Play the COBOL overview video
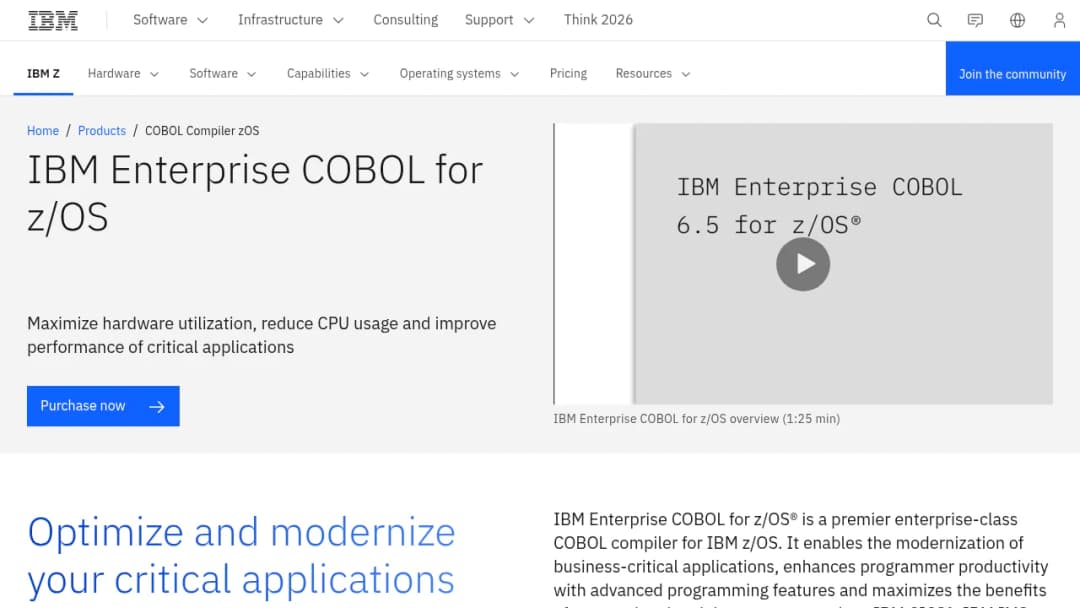 [803, 264]
